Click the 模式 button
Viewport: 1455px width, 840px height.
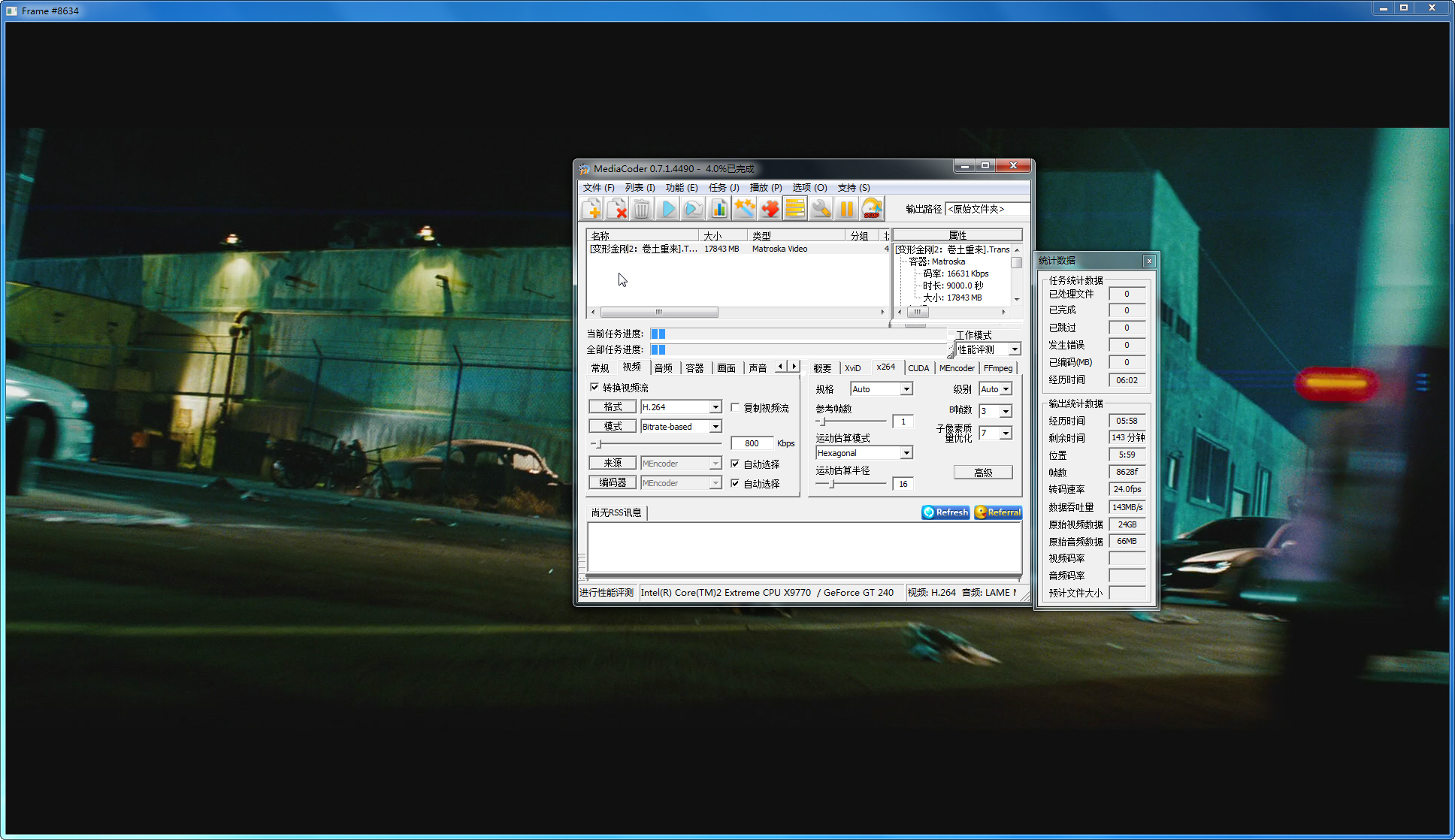[x=613, y=426]
